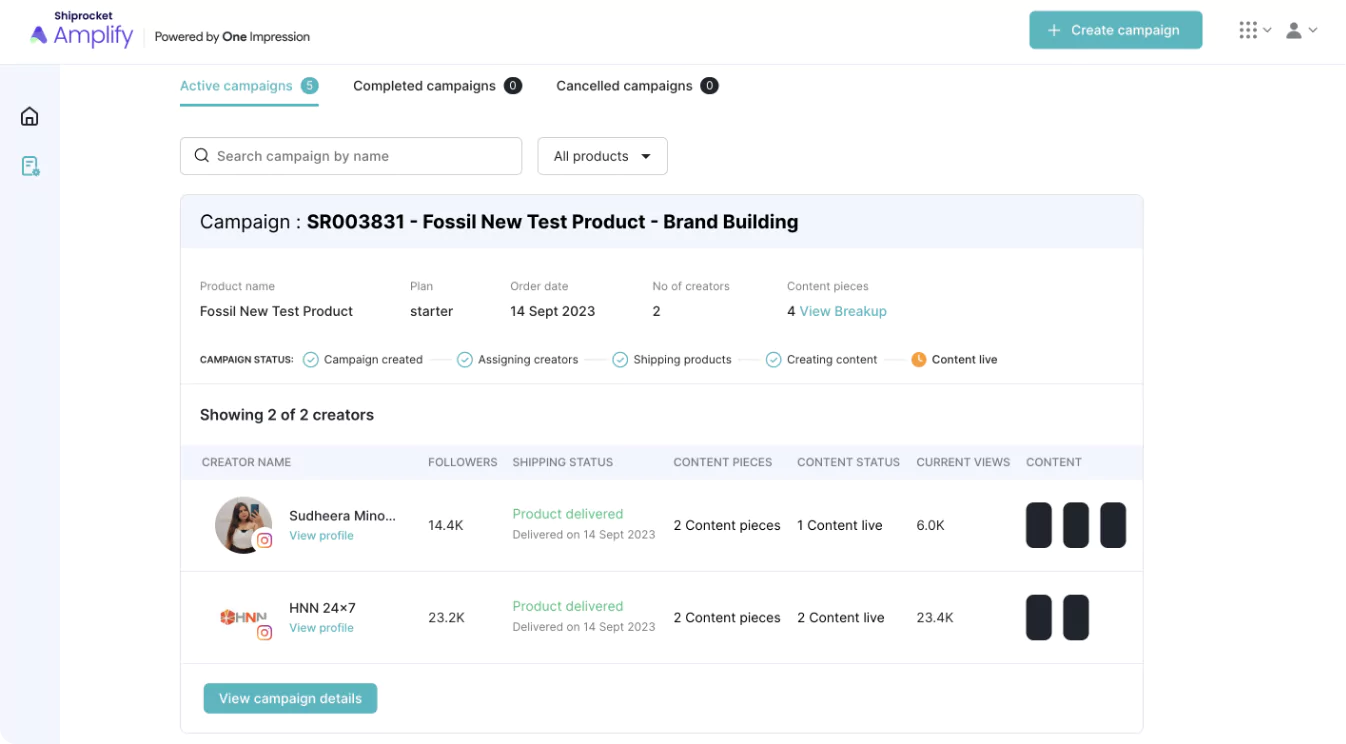Click Sudheera's Instagram badge icon
1346x744 pixels.
[x=264, y=540]
